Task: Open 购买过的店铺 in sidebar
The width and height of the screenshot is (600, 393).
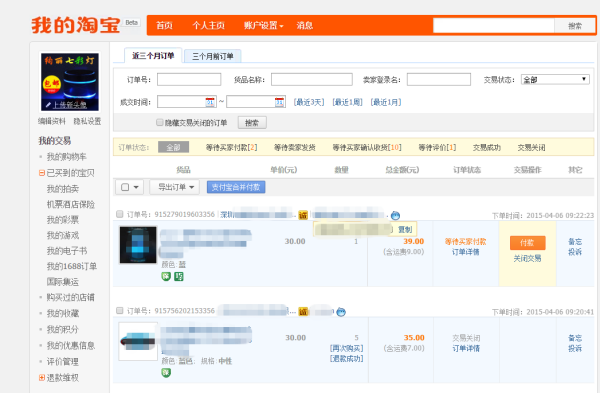Action: (x=70, y=297)
